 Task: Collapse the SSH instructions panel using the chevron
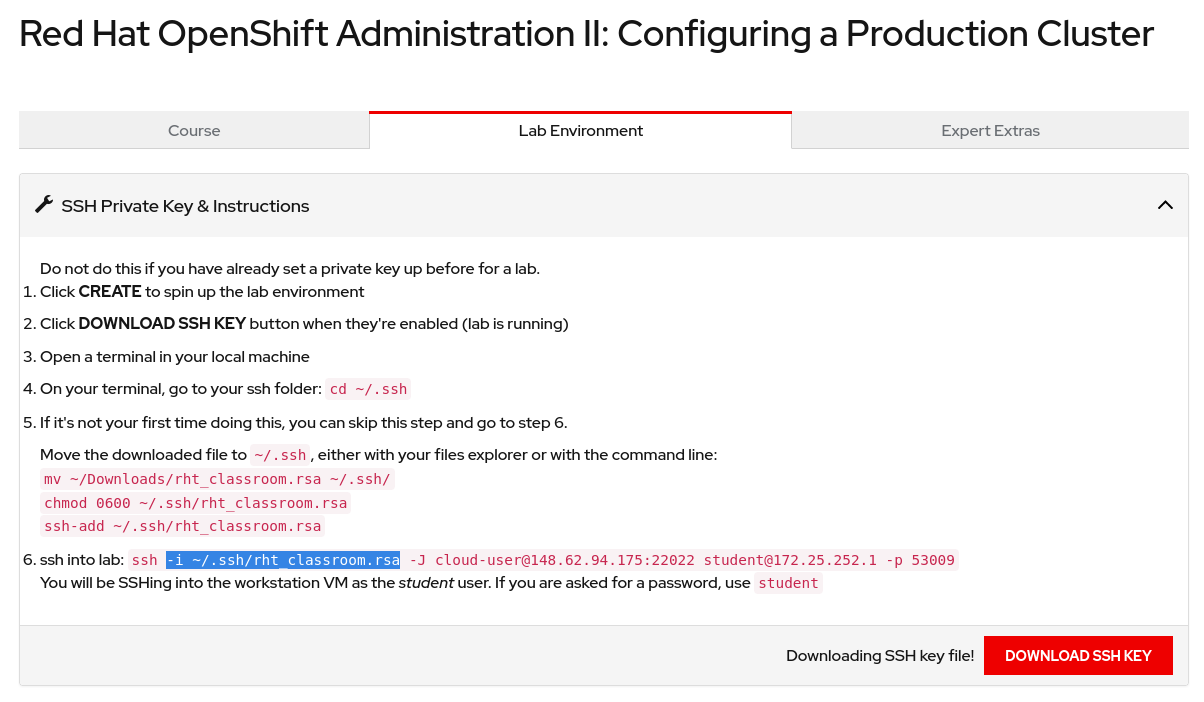tap(1164, 205)
